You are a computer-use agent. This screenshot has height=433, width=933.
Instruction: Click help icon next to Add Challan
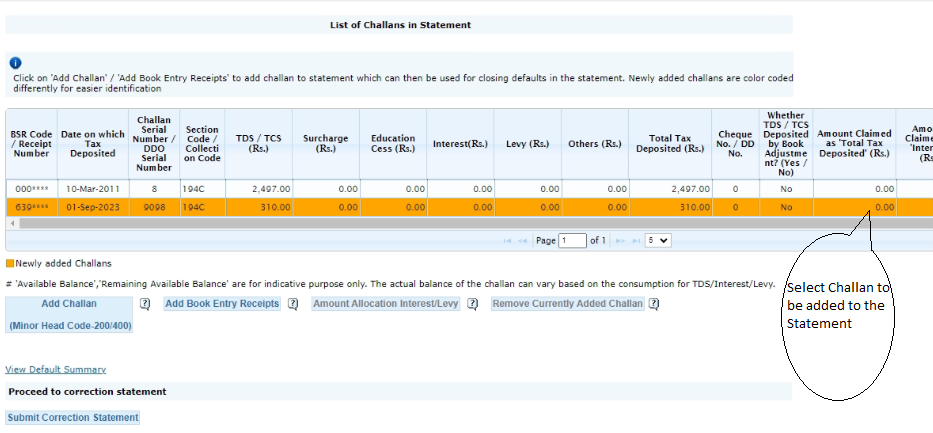pyautogui.click(x=145, y=304)
